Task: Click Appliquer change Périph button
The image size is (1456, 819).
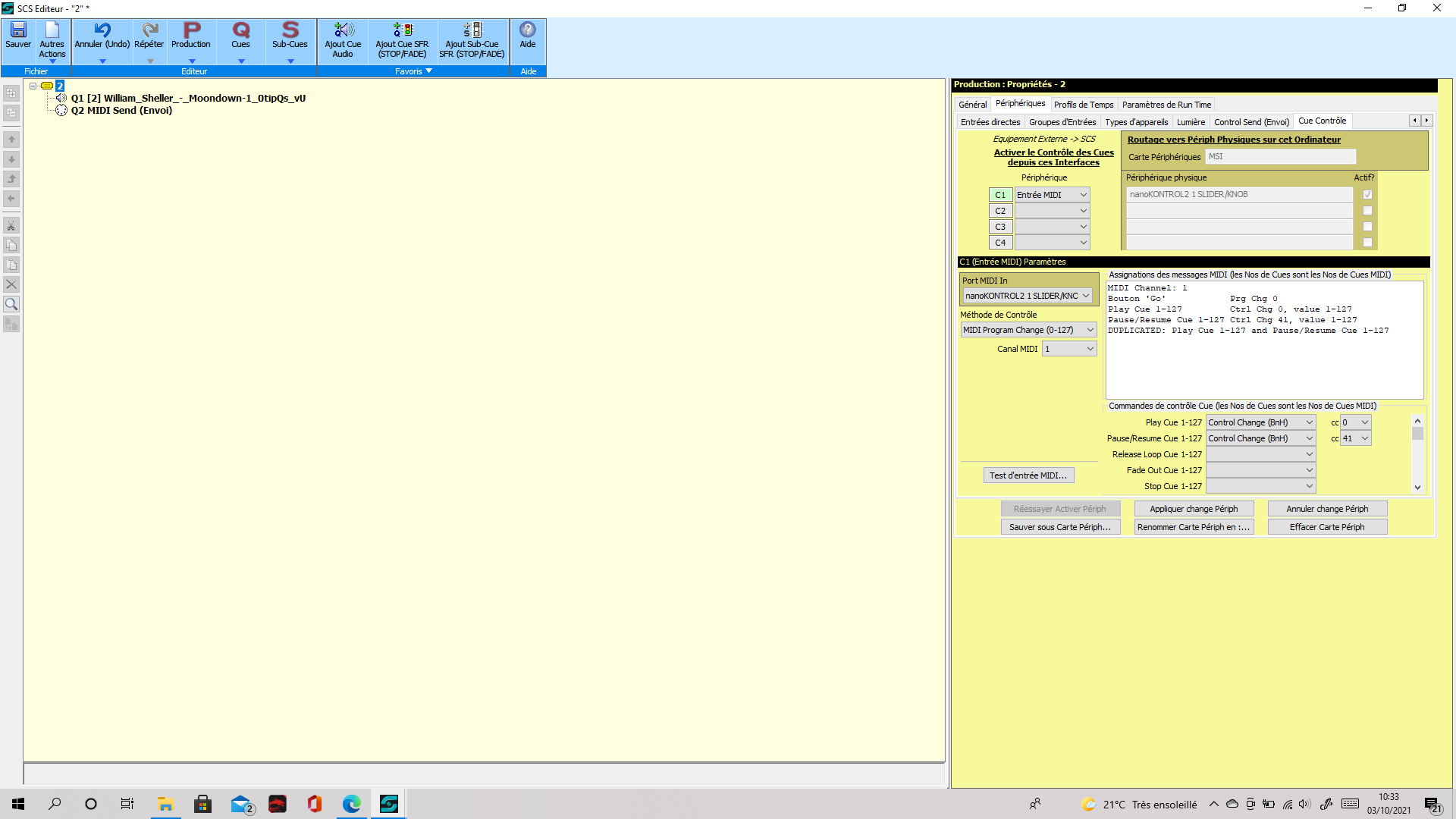Action: click(x=1193, y=509)
